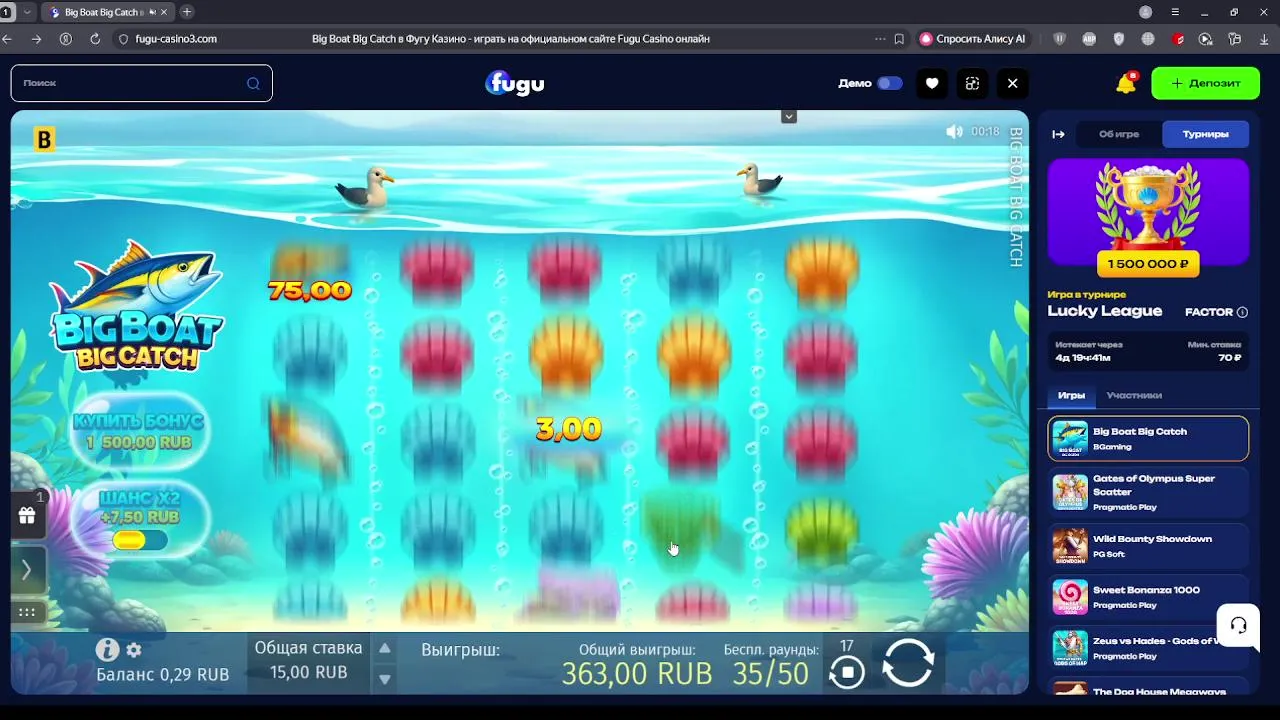The width and height of the screenshot is (1280, 720).
Task: Open game settings gear icon
Action: point(134,650)
